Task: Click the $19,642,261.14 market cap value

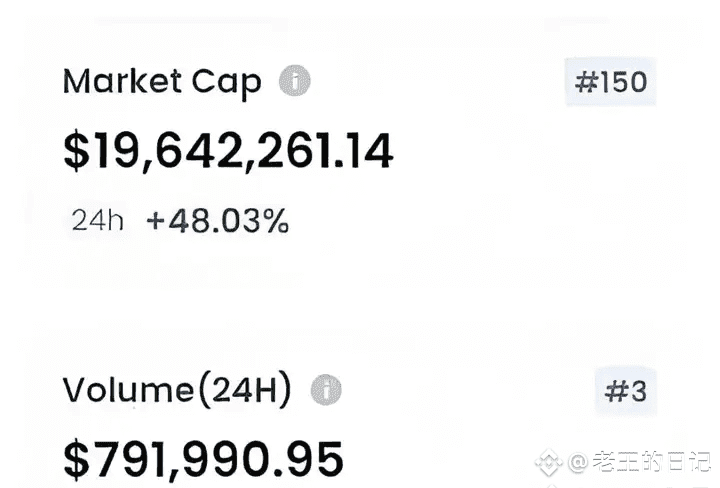Action: click(228, 150)
